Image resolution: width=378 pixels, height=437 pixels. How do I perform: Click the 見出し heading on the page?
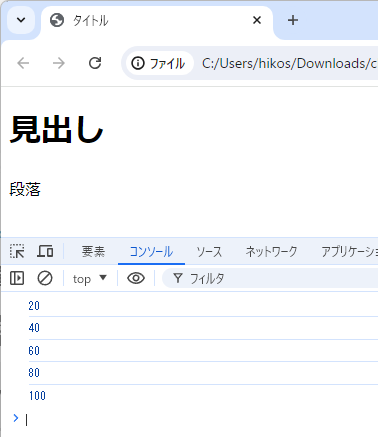point(57,130)
